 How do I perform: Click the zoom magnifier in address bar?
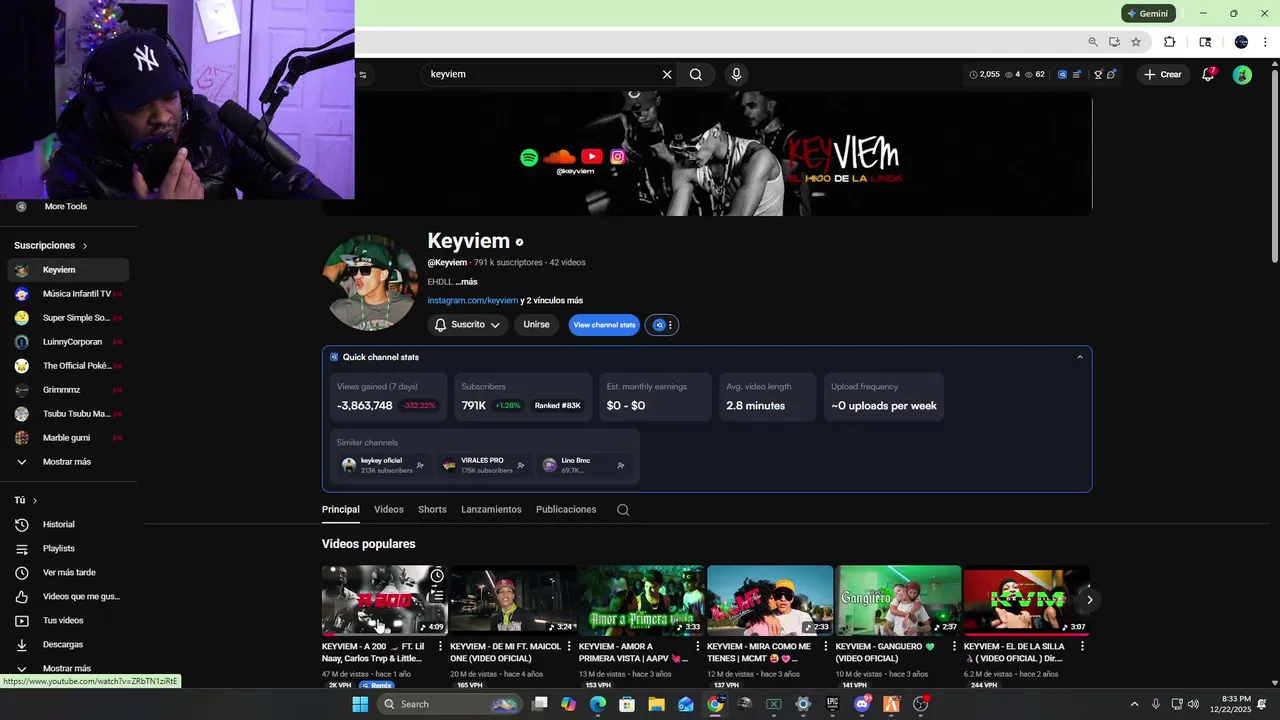[1093, 42]
